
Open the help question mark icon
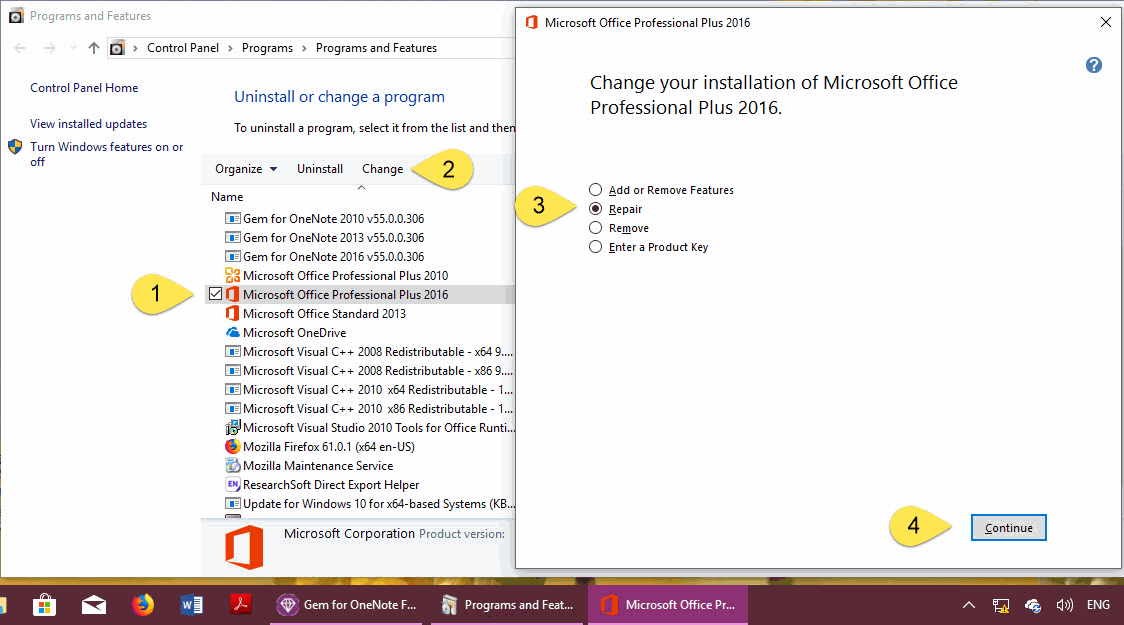click(x=1093, y=65)
